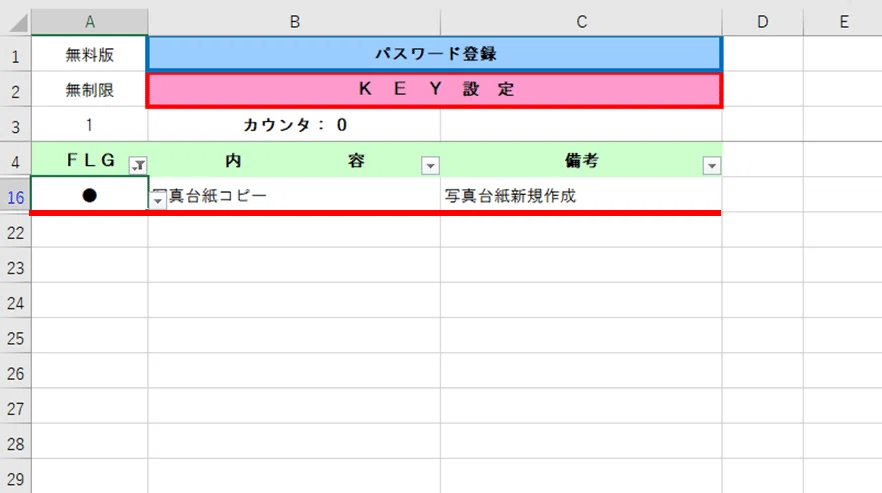The height and width of the screenshot is (493, 882).
Task: Select column B header
Action: (294, 22)
